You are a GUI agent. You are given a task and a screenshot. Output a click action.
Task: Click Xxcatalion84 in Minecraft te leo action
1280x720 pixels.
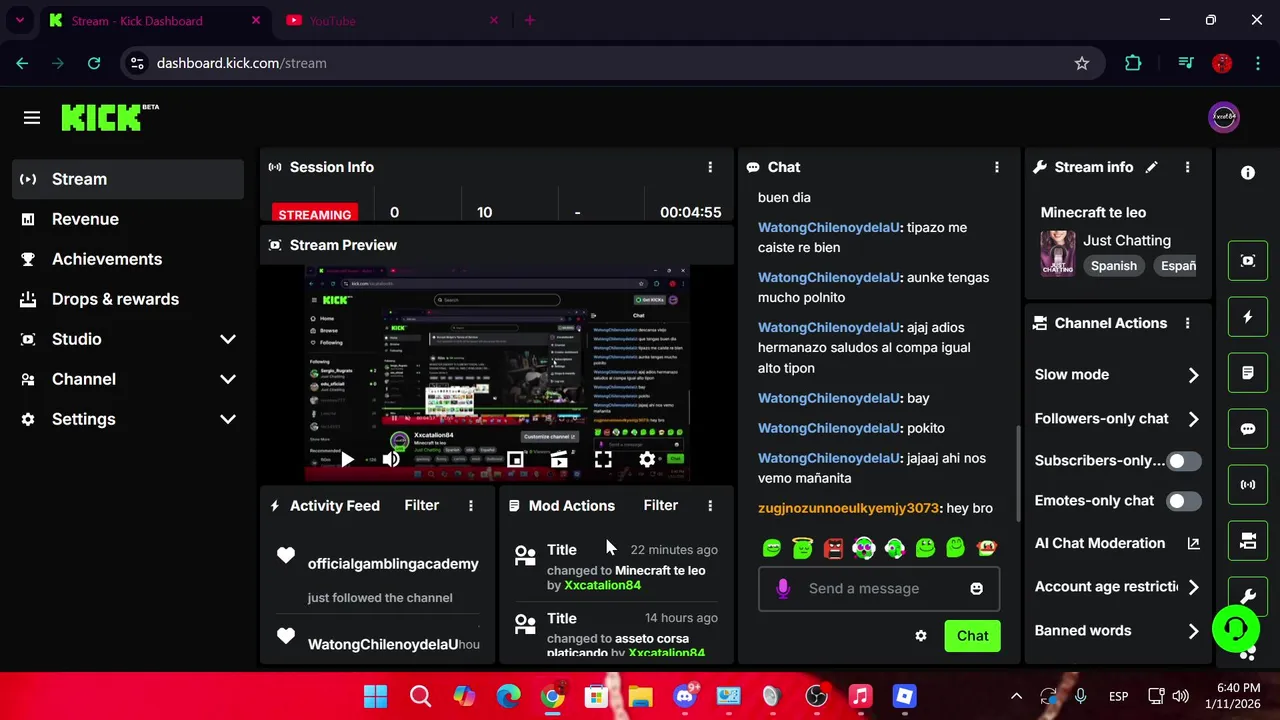(602, 585)
